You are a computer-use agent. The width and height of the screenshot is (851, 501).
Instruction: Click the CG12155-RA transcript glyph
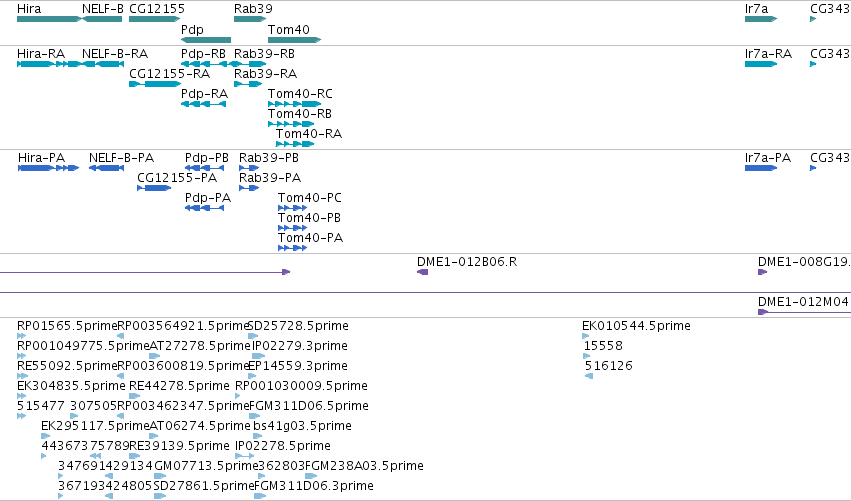click(155, 84)
